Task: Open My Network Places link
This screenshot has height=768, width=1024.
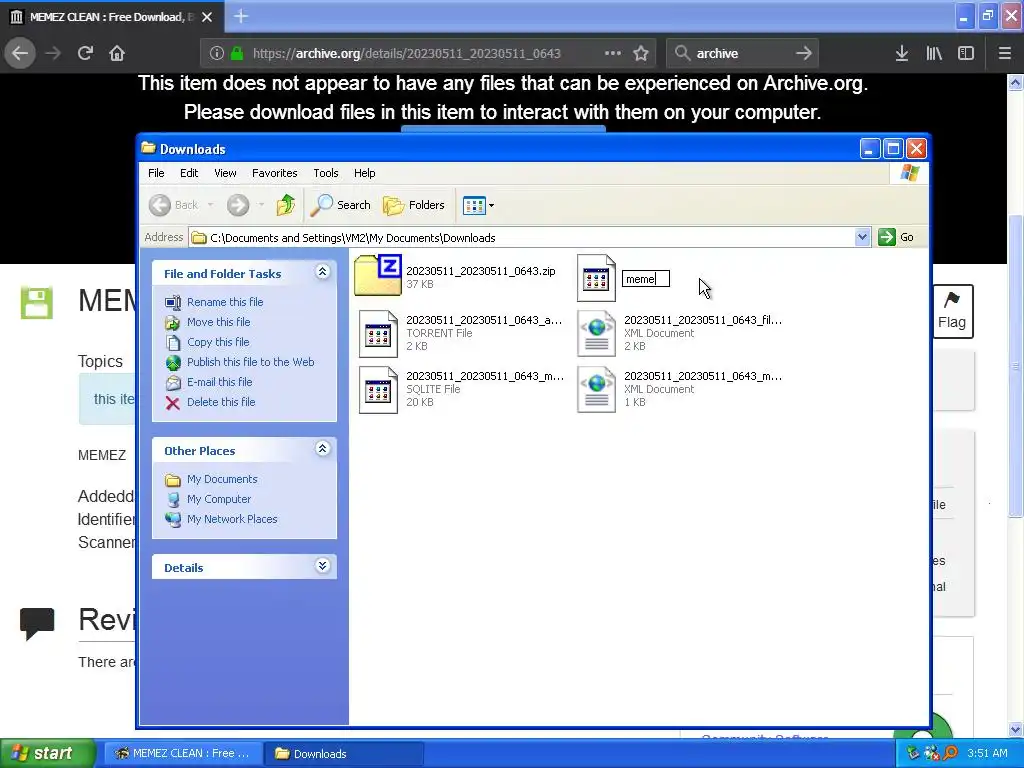Action: point(232,519)
